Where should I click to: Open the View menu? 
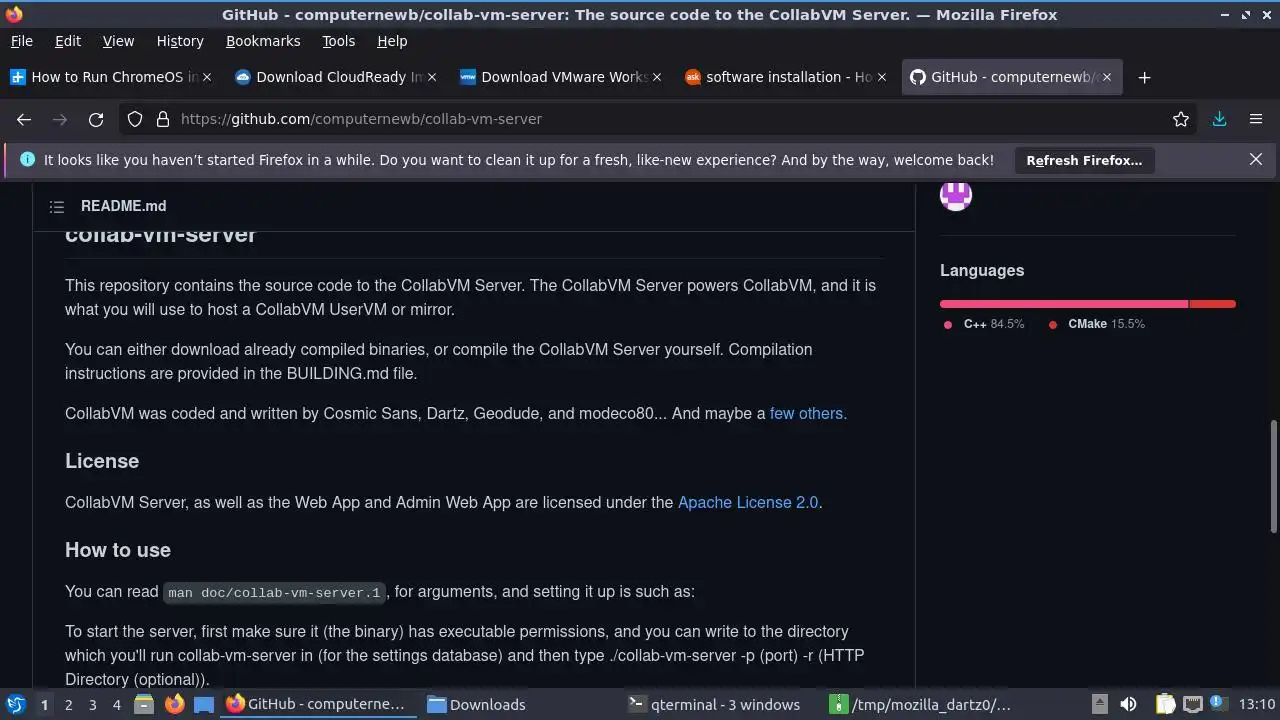[x=118, y=41]
